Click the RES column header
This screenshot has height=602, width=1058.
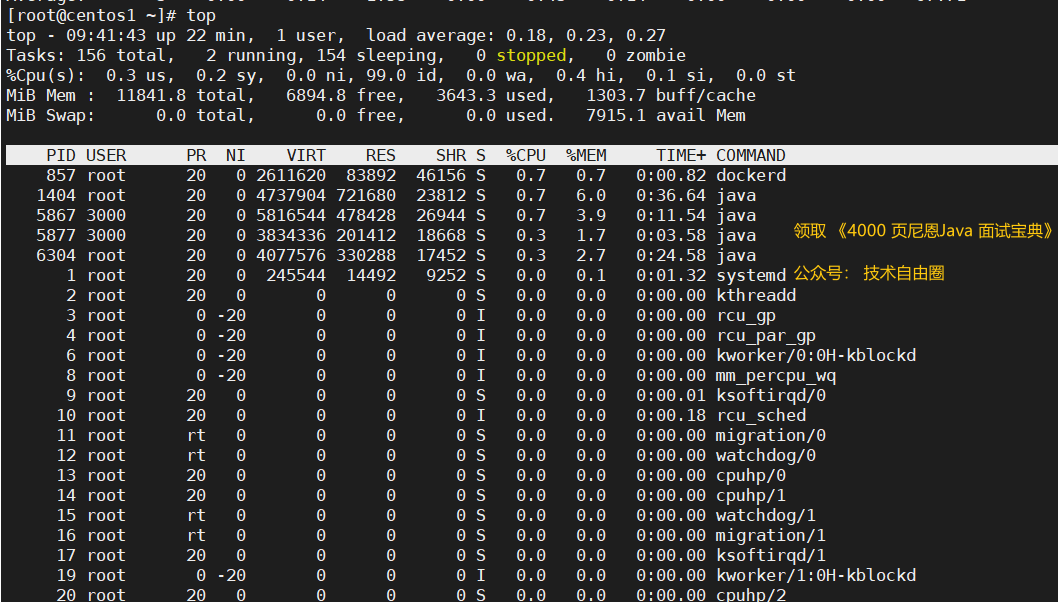pyautogui.click(x=381, y=155)
